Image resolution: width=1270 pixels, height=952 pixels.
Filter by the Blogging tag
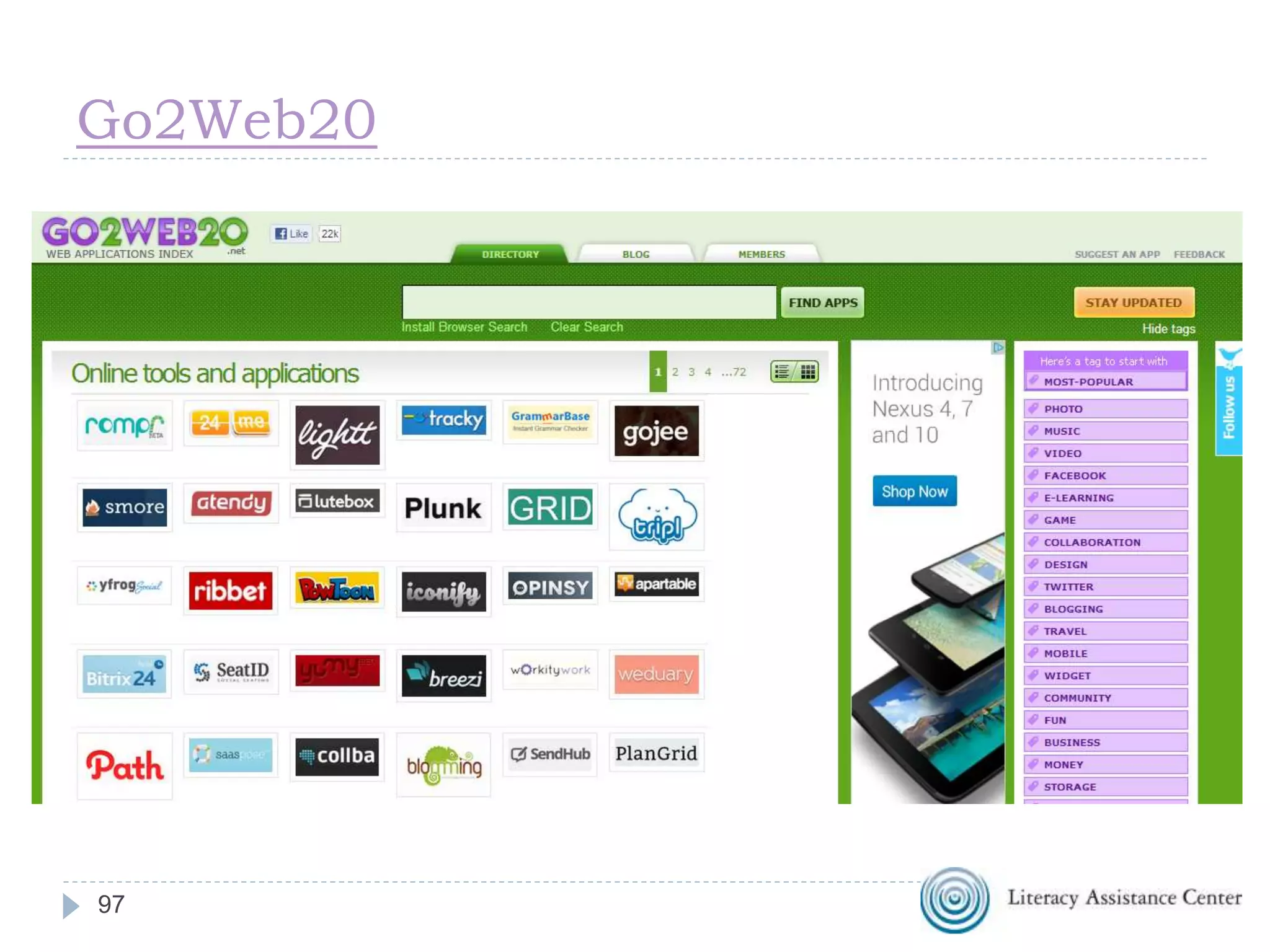click(1106, 609)
